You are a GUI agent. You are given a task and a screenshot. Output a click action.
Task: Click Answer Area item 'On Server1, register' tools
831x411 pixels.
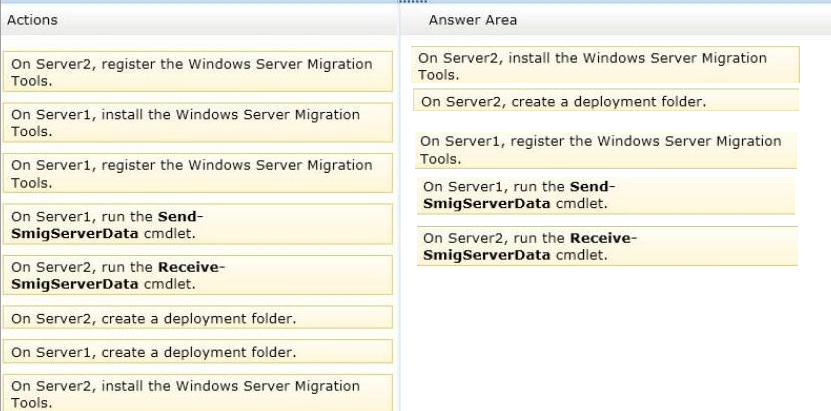pyautogui.click(x=606, y=150)
